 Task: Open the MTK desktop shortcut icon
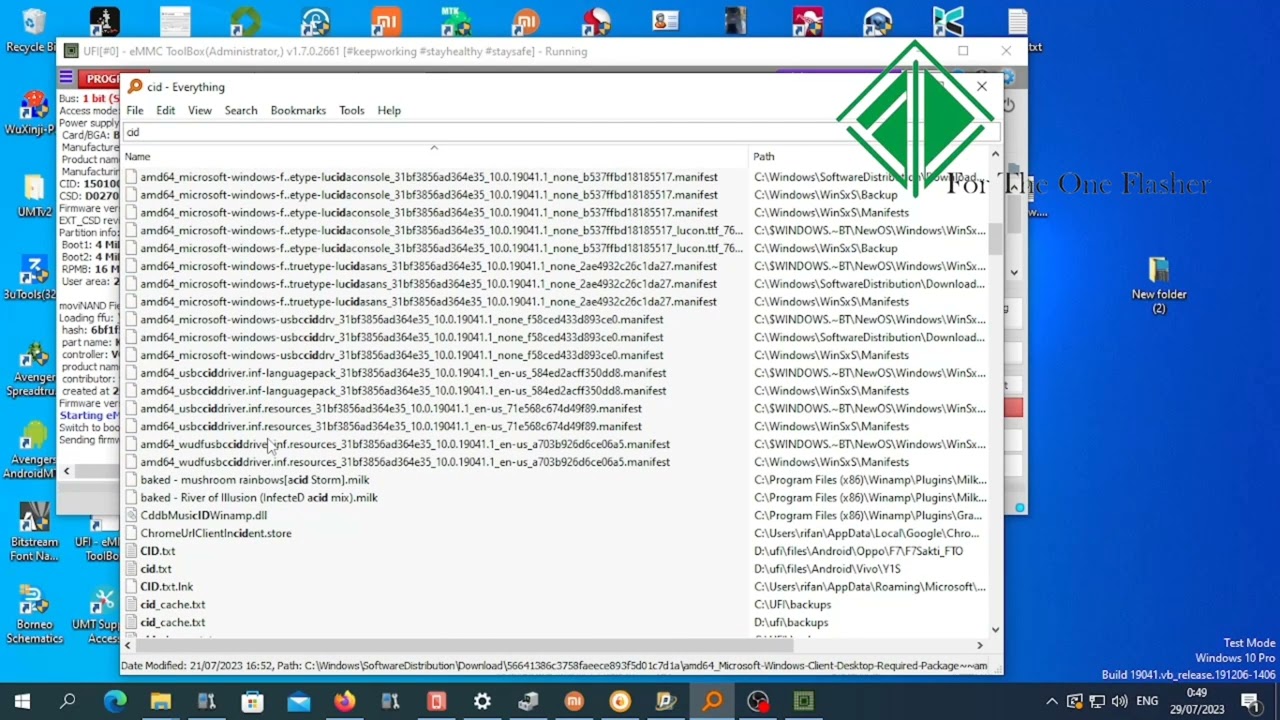(456, 20)
